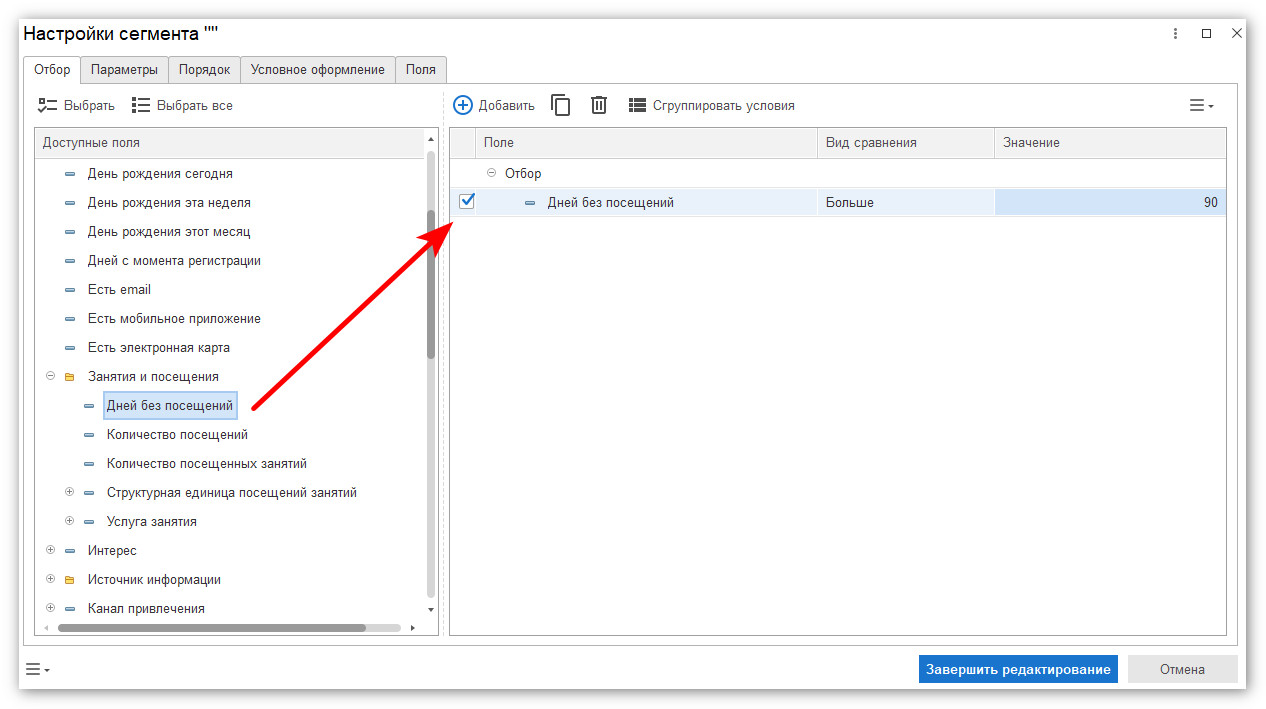1266x709 pixels.
Task: Expand the Источник информации folder
Action: pyautogui.click(x=50, y=579)
